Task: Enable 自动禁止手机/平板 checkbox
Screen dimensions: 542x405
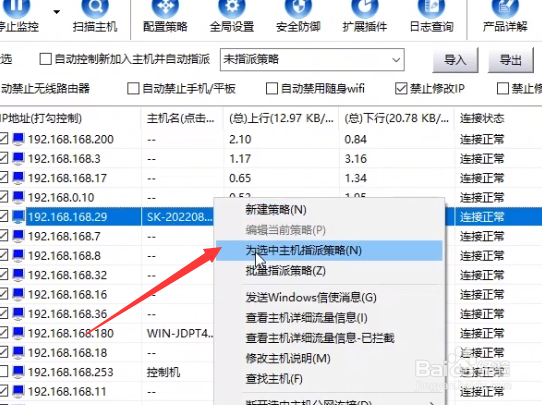Action: [133, 88]
